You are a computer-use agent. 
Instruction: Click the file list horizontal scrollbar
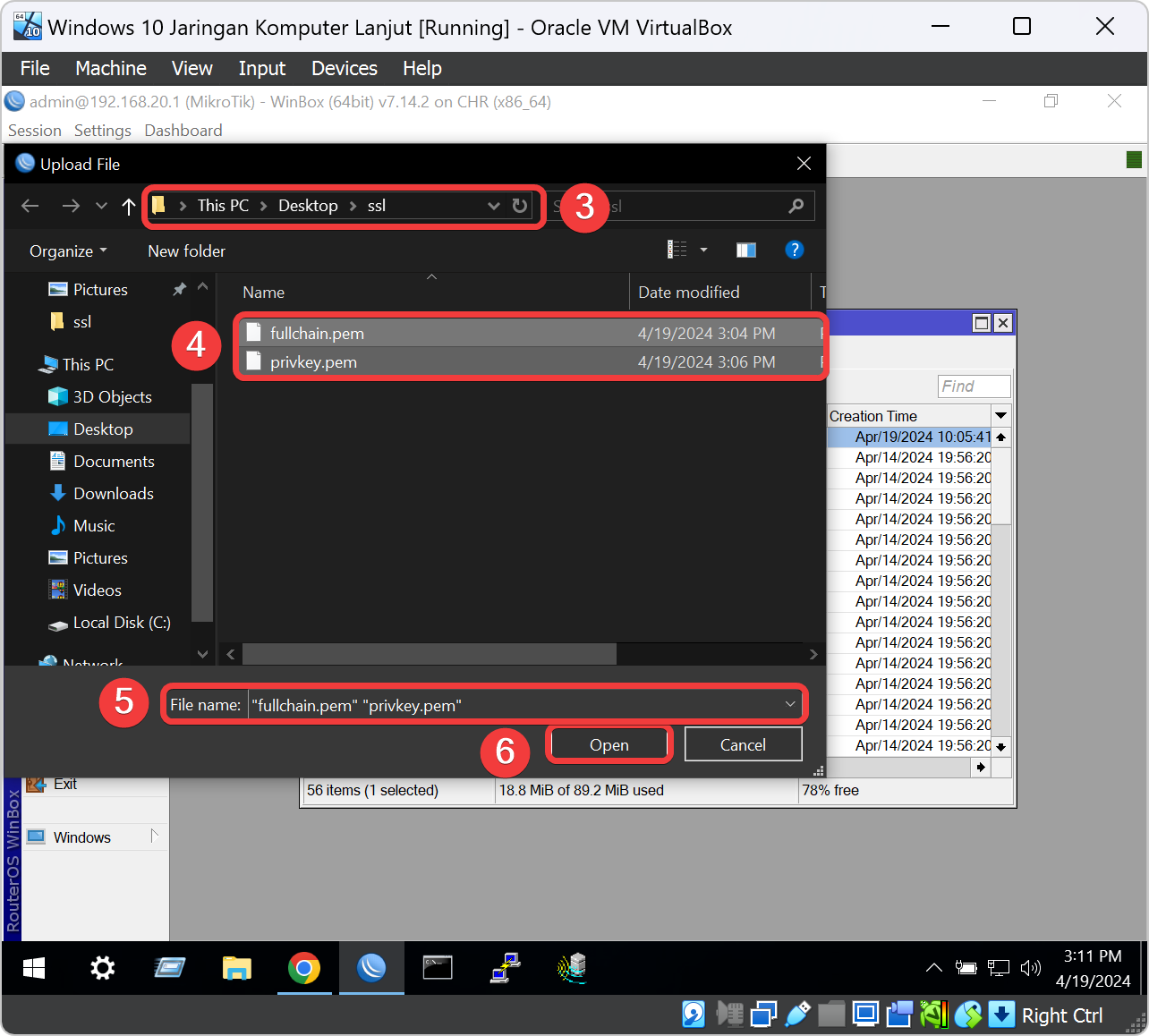[430, 655]
